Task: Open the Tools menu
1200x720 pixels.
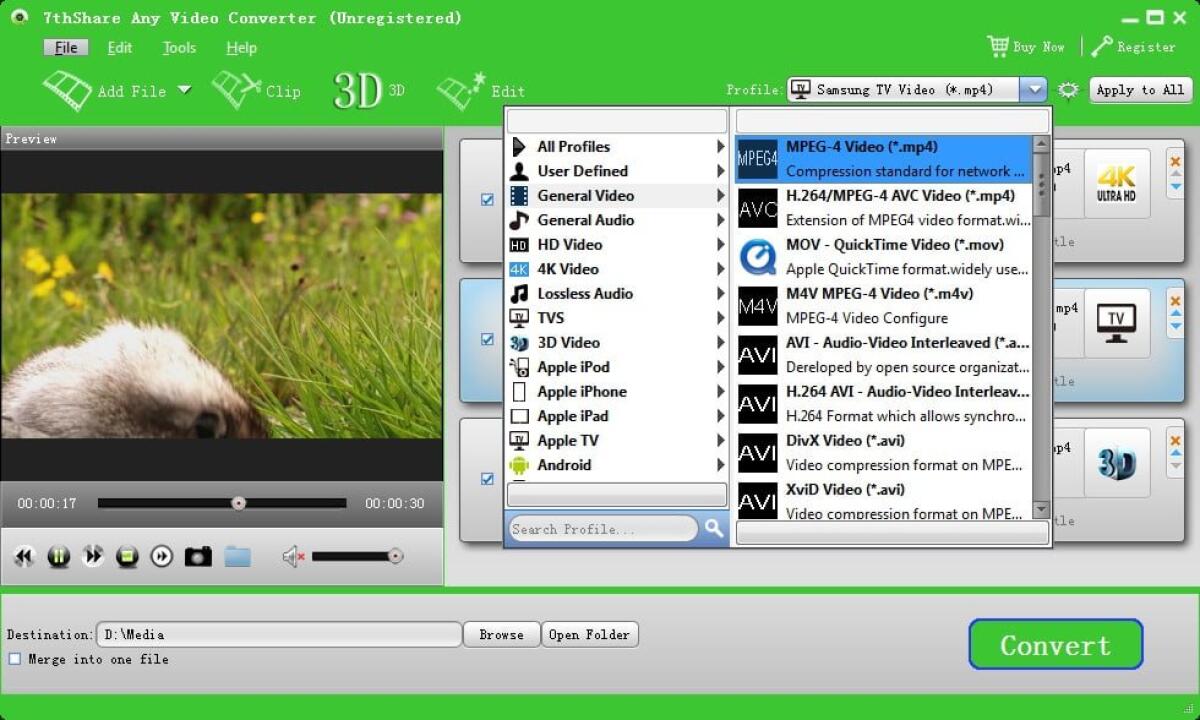Action: pos(178,47)
